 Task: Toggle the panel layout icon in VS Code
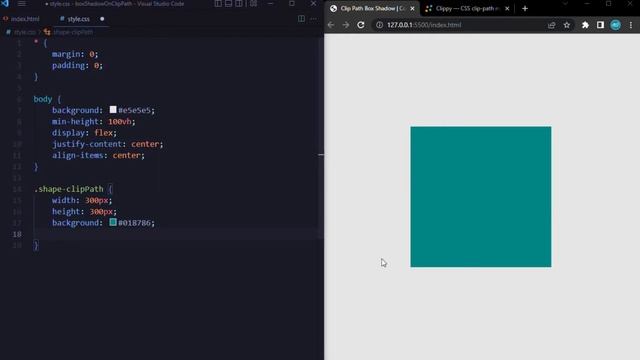pyautogui.click(x=229, y=4)
